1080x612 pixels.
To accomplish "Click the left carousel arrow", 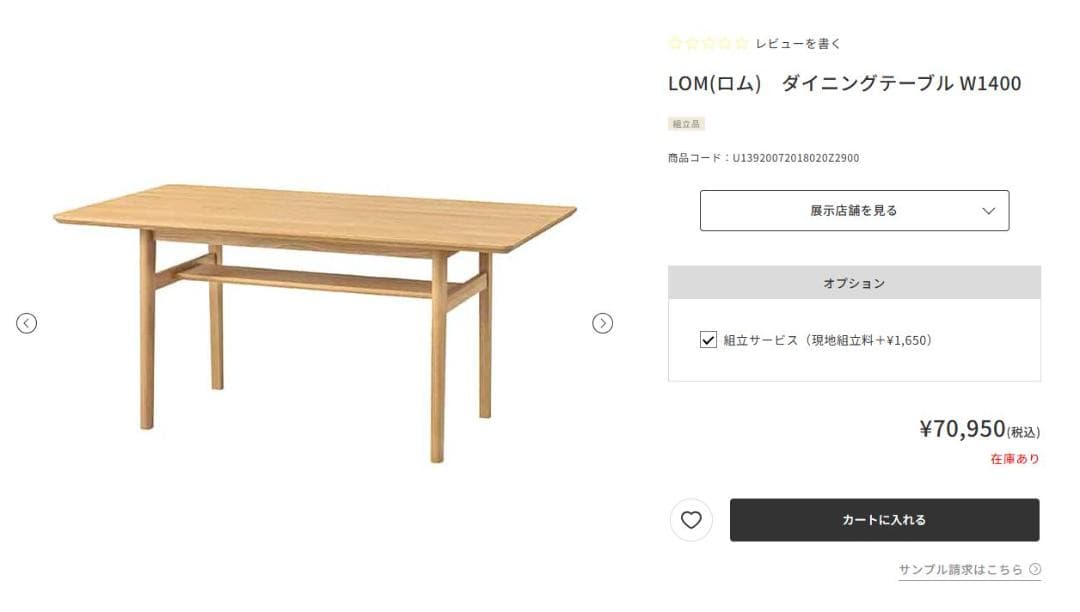I will 27,323.
